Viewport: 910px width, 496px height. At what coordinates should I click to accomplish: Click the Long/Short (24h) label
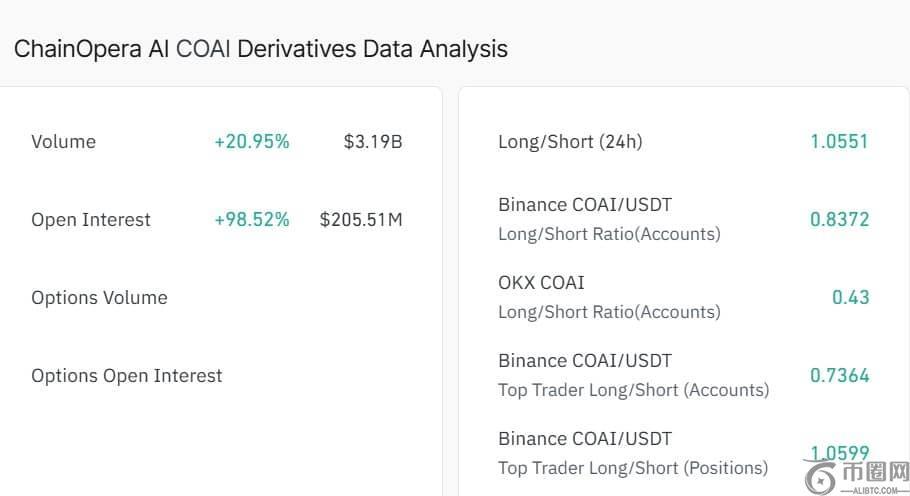point(570,142)
